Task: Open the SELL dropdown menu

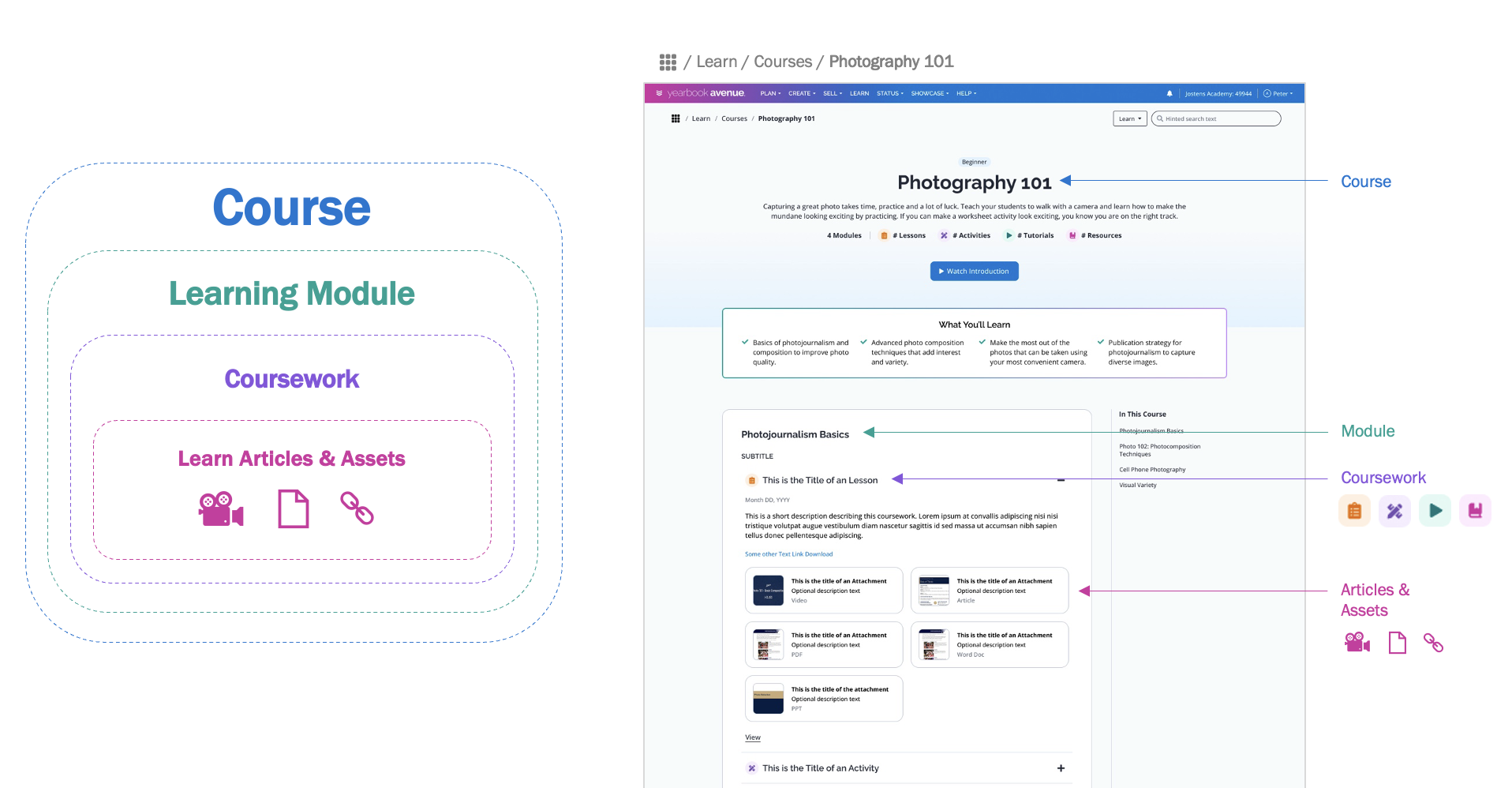Action: (833, 93)
